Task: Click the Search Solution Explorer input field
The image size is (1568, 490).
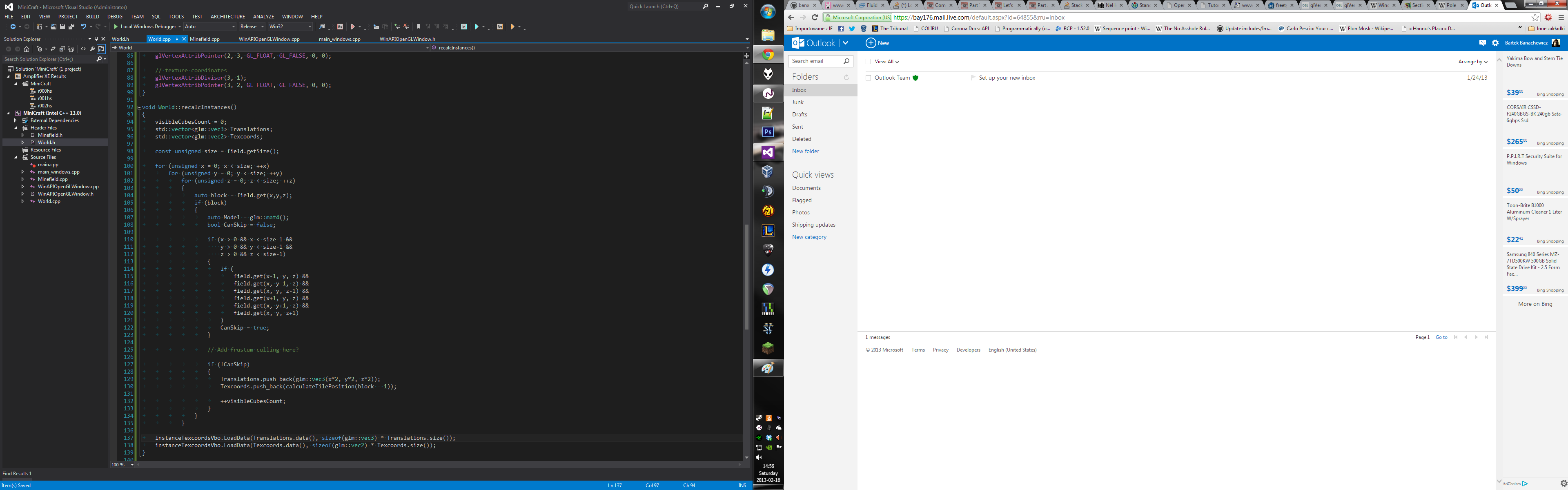Action: click(x=49, y=59)
